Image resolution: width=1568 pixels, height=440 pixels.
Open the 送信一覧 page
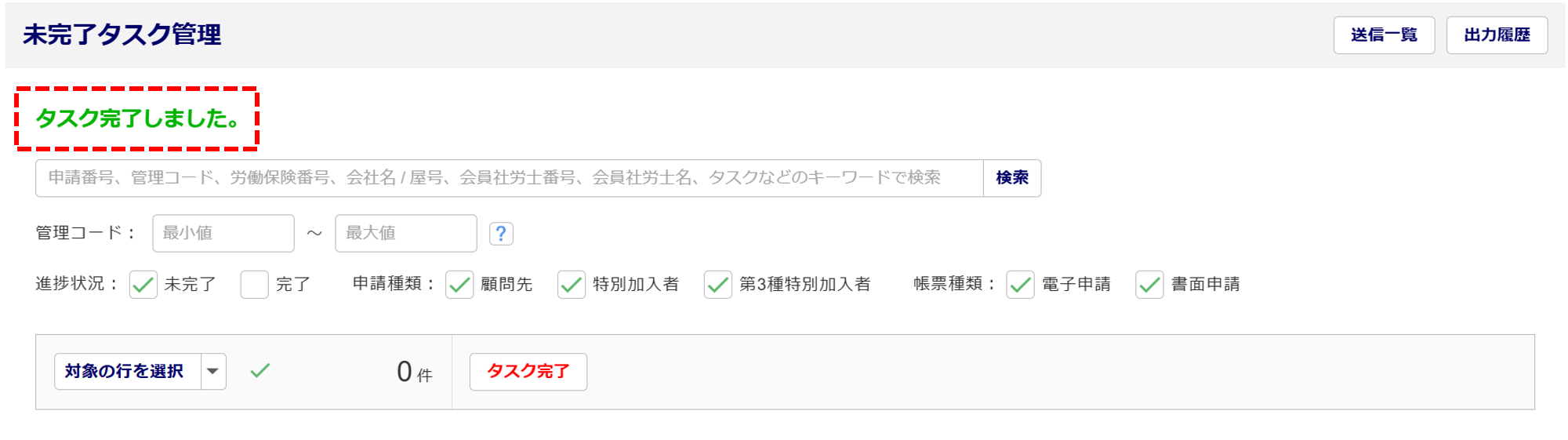coord(1384,35)
